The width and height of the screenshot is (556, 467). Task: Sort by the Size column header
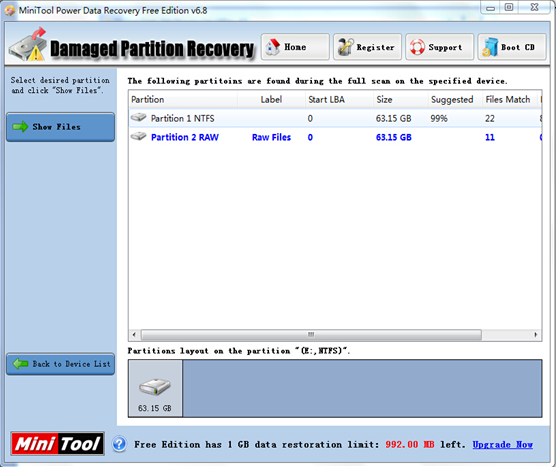click(400, 99)
